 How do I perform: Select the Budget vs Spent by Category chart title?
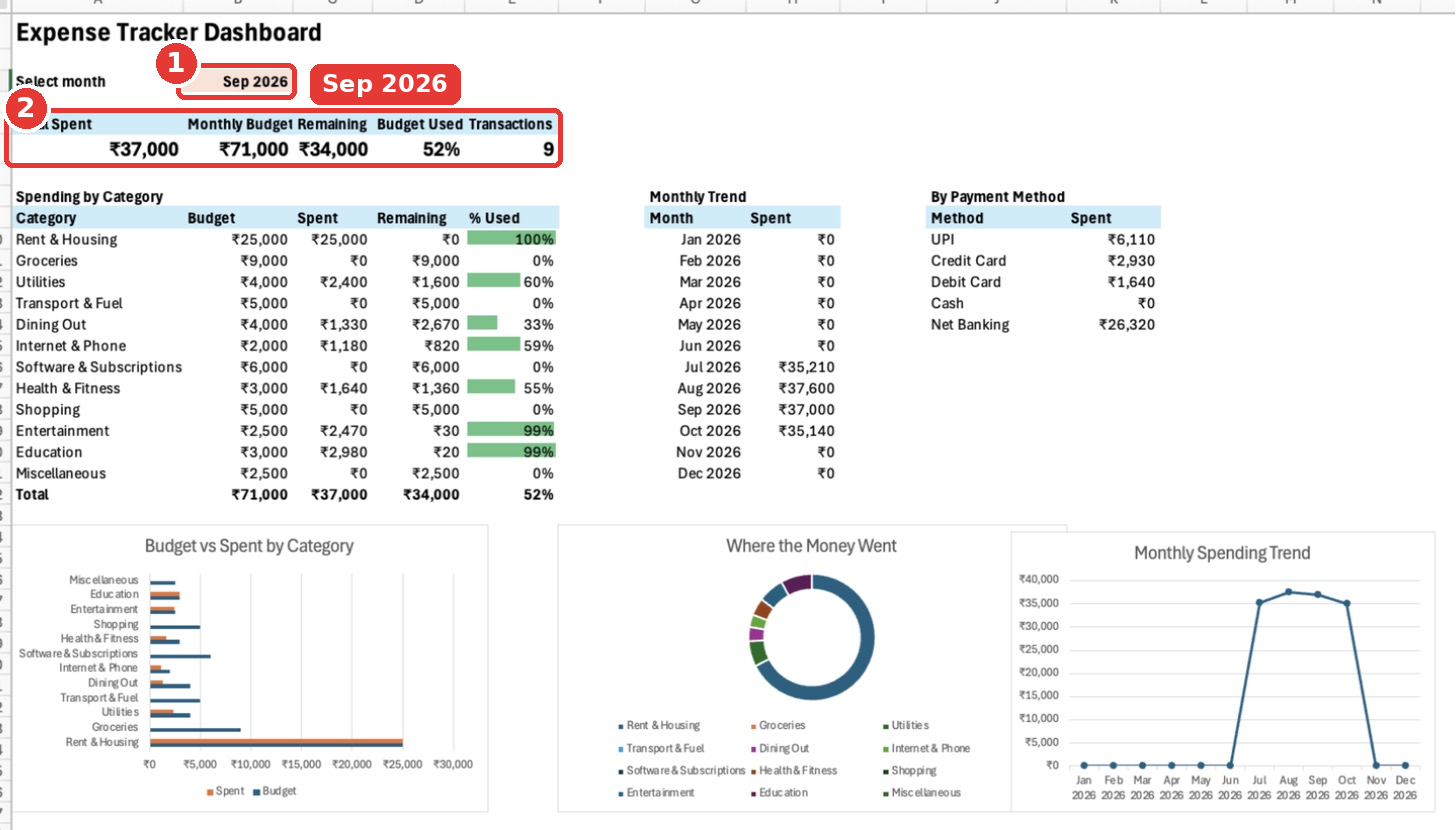[249, 546]
